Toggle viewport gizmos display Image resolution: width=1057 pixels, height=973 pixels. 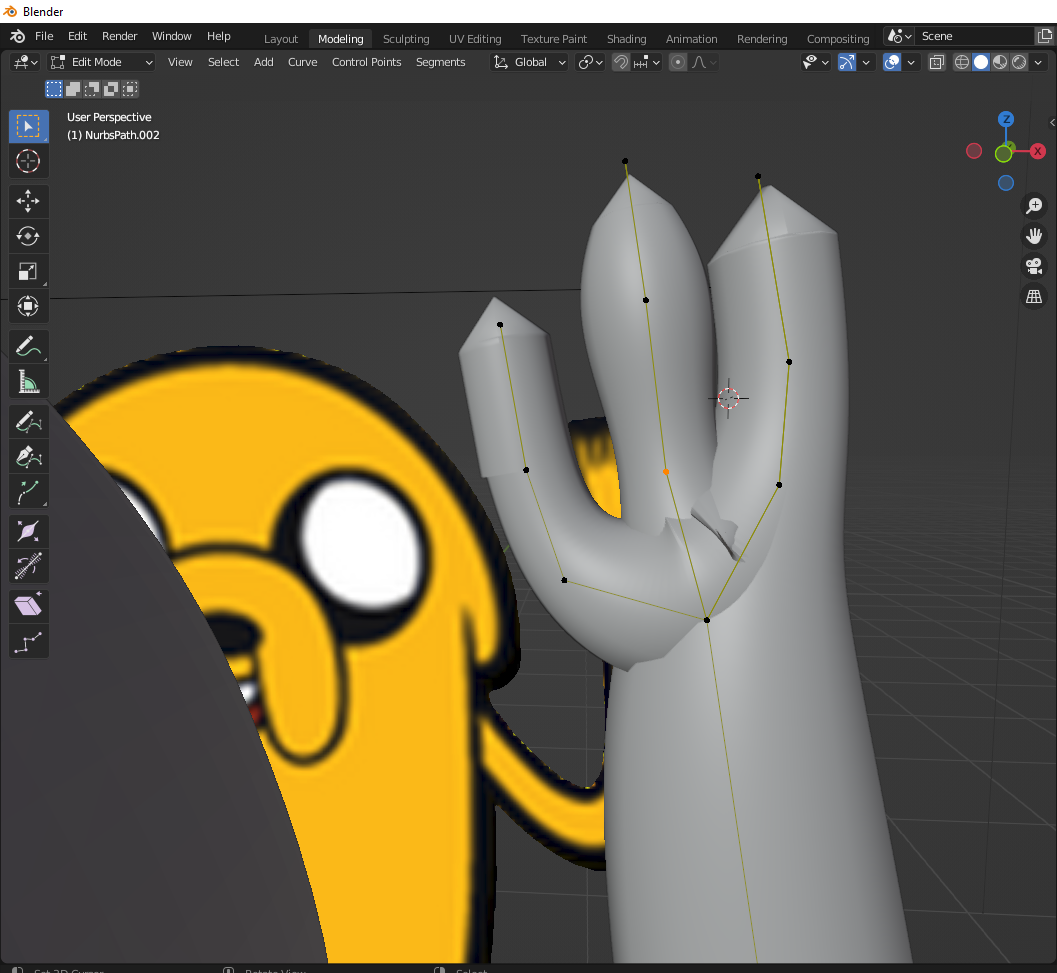tap(847, 63)
